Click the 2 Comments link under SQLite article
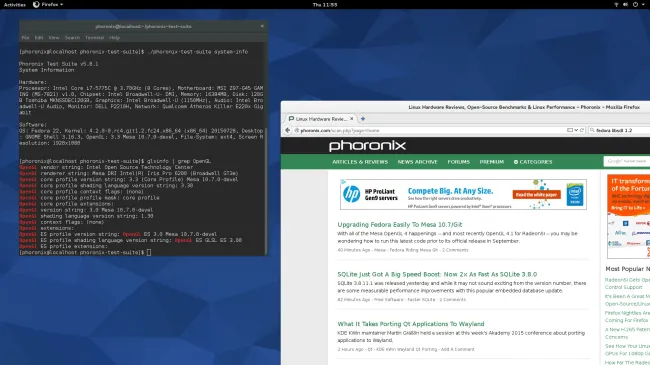The image size is (650, 365). point(452,299)
